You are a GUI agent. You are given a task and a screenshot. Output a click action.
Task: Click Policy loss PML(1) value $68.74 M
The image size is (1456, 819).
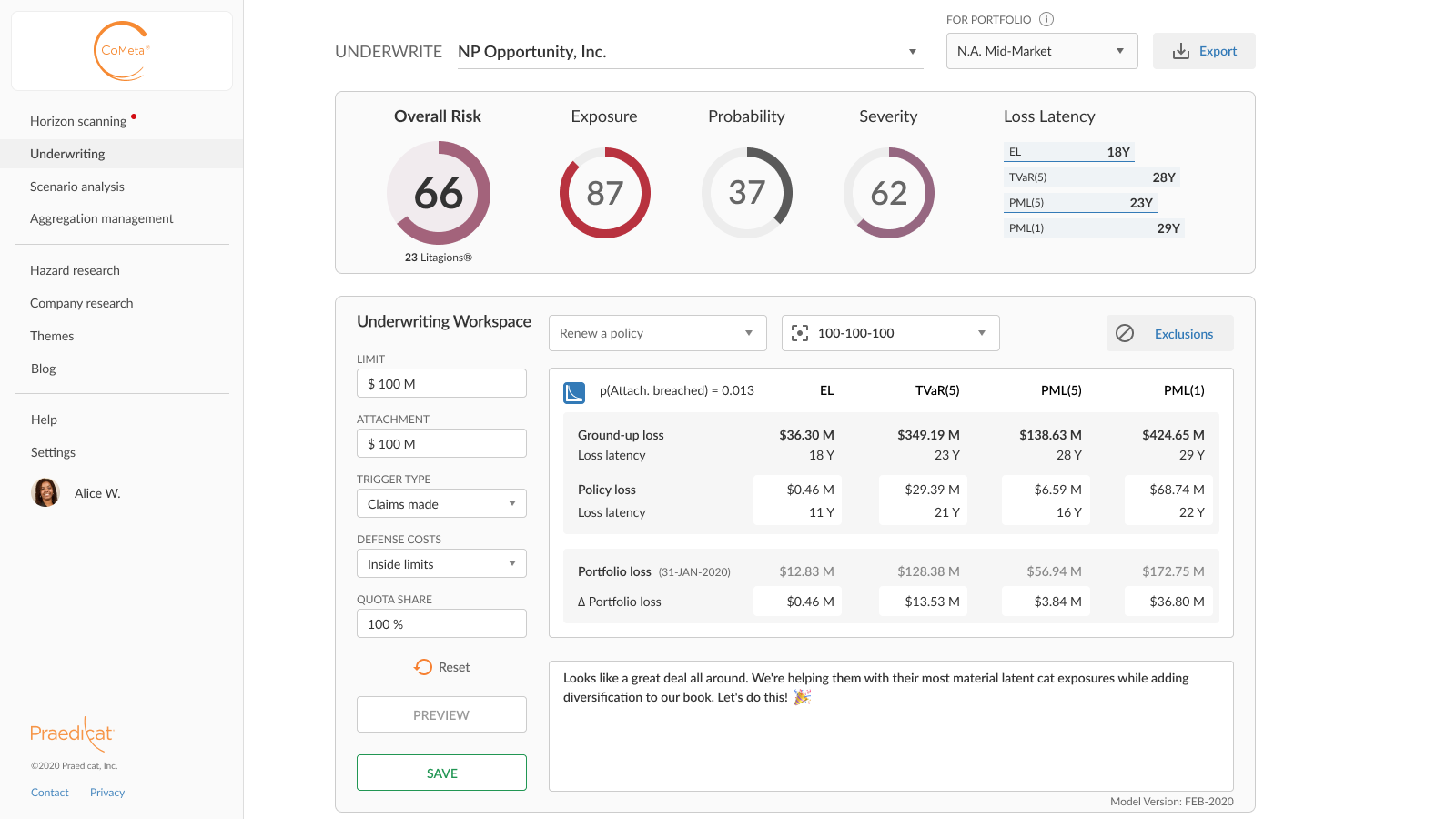(1177, 490)
